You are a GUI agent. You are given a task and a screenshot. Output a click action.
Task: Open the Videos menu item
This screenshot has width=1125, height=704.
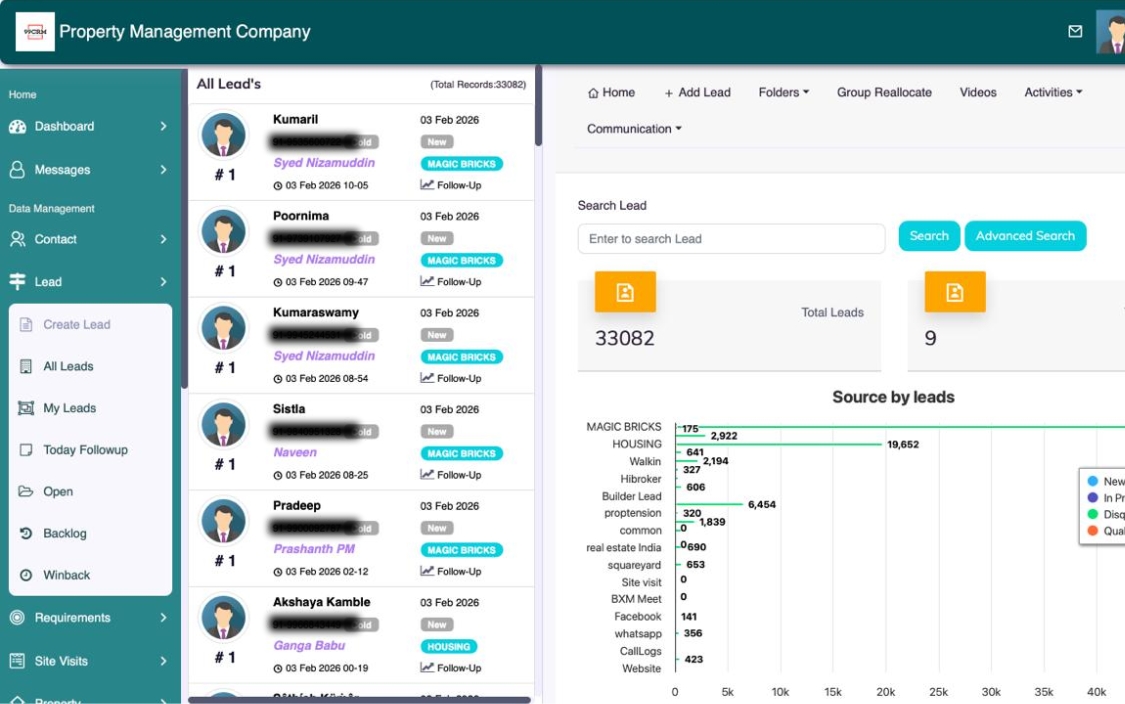[978, 92]
